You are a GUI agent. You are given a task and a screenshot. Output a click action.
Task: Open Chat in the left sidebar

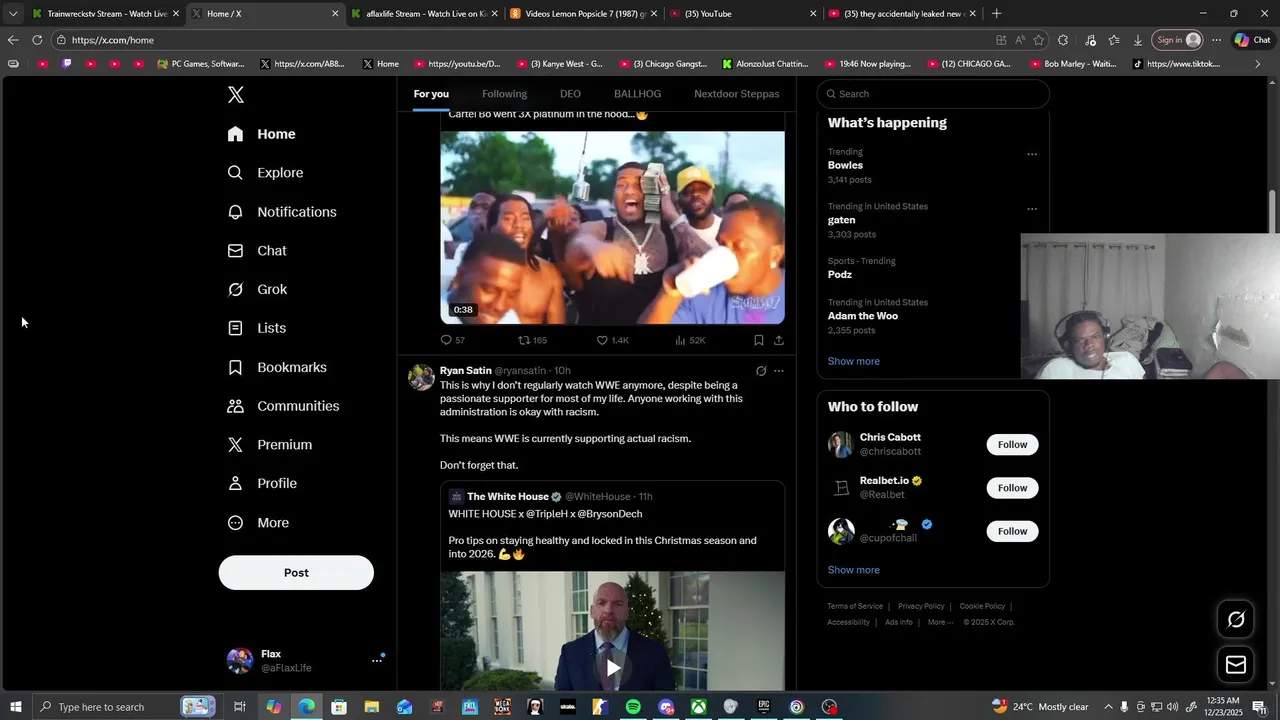point(257,251)
